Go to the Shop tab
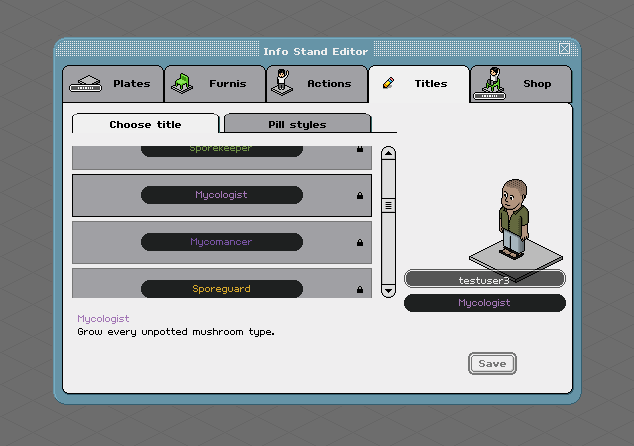 pyautogui.click(x=521, y=84)
